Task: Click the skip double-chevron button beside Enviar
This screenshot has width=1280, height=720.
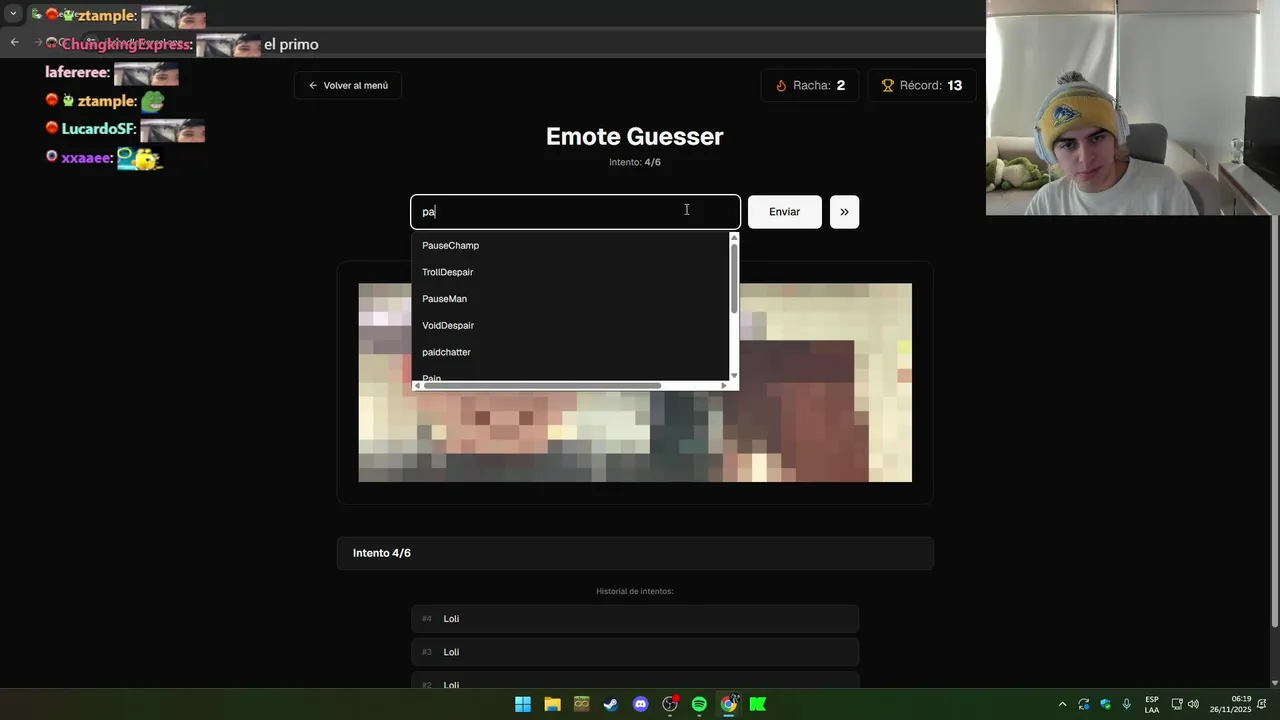Action: (844, 212)
